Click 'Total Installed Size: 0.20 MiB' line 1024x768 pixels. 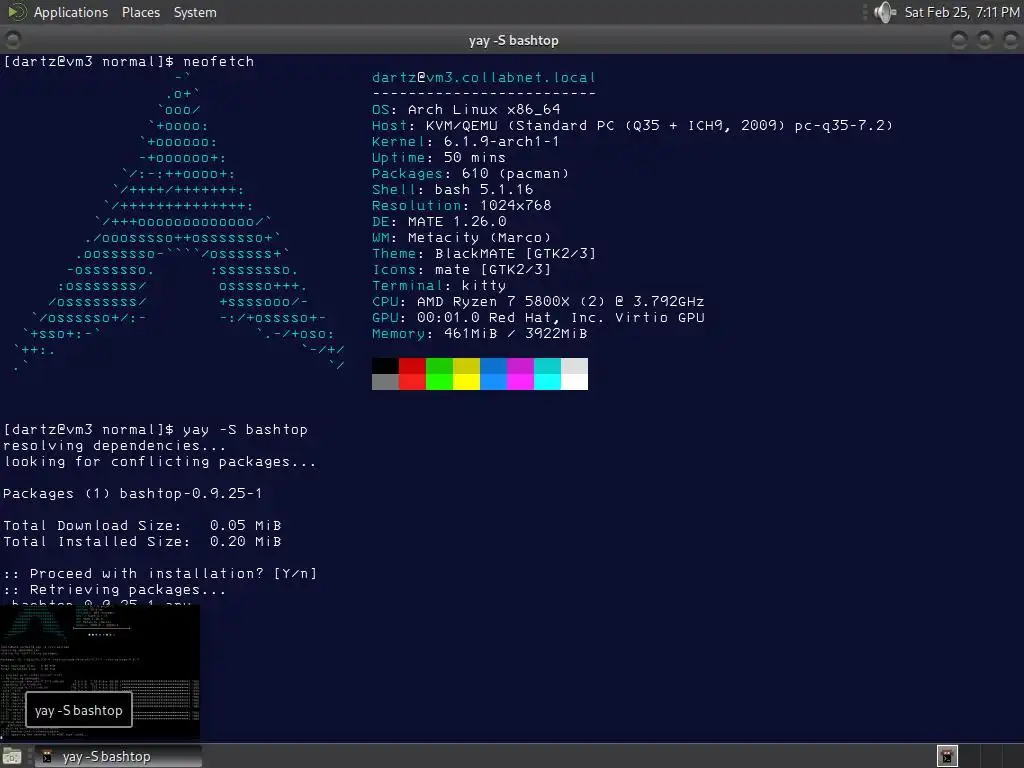142,541
